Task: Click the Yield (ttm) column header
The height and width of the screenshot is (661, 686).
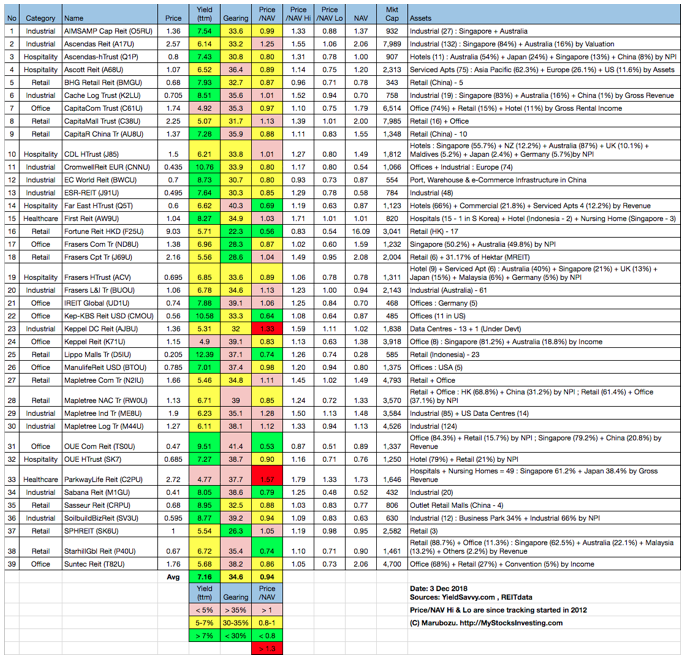Action: [x=204, y=14]
